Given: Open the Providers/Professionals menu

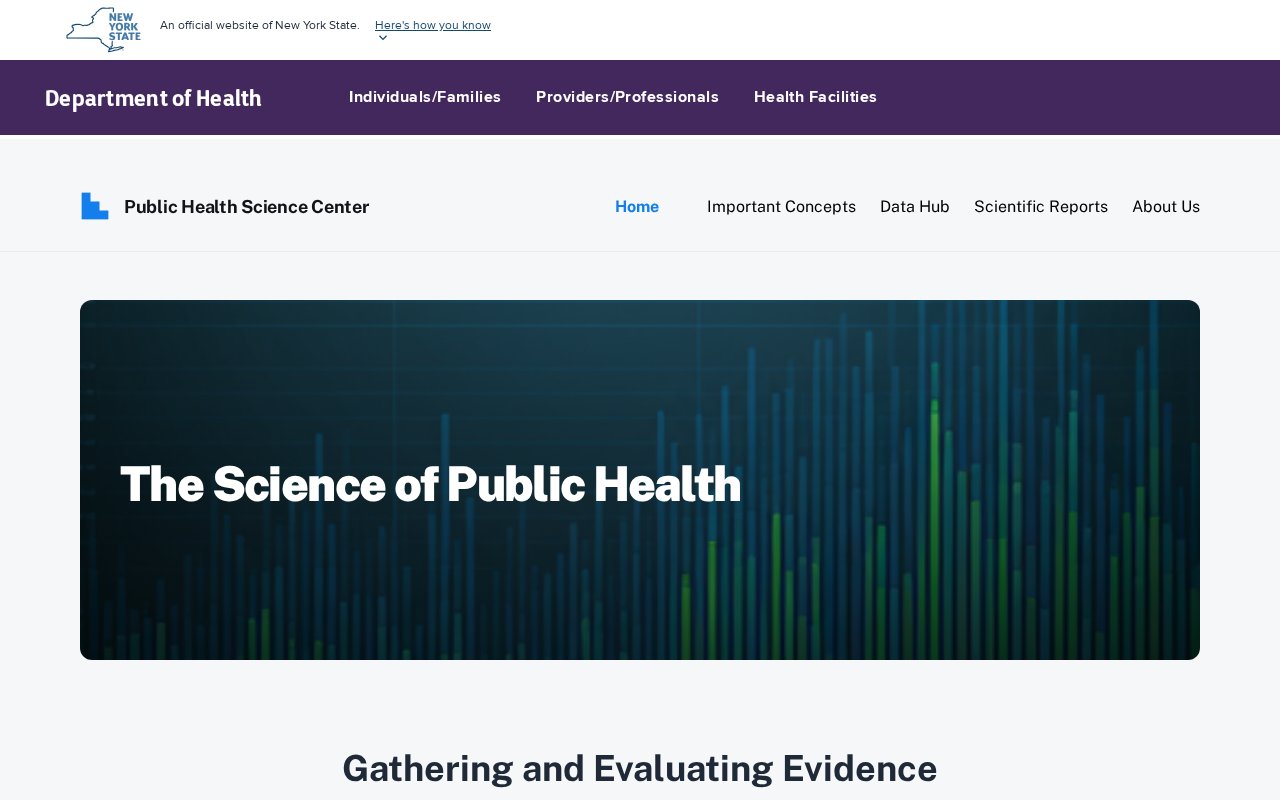Looking at the screenshot, I should coord(627,97).
